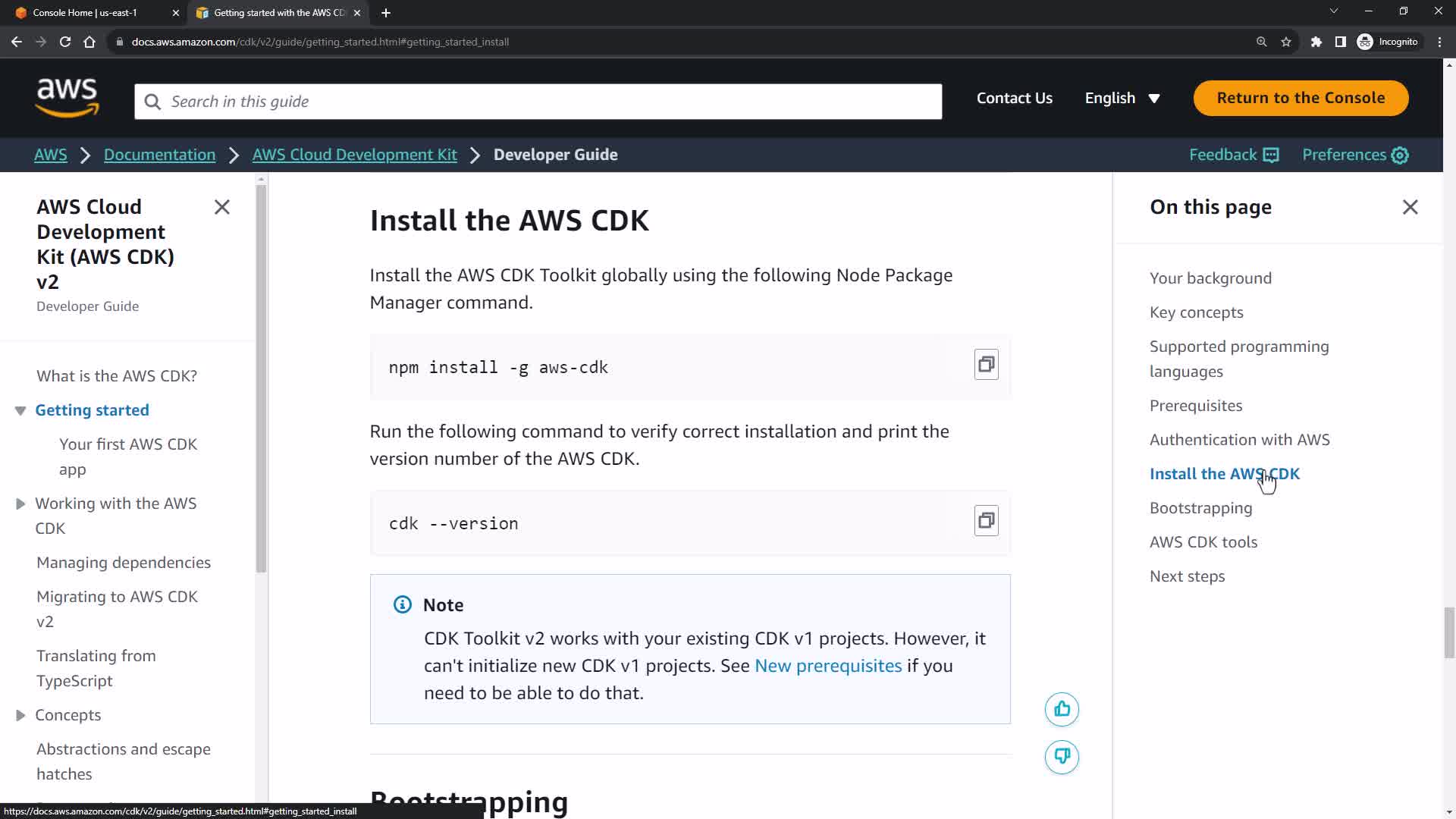Copy the npm install command
The width and height of the screenshot is (1456, 819).
click(986, 365)
